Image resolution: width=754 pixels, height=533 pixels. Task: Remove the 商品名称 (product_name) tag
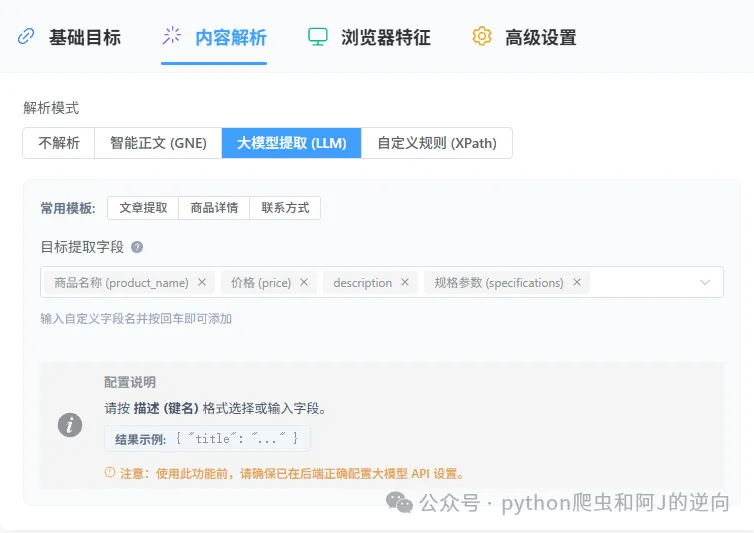pos(202,282)
